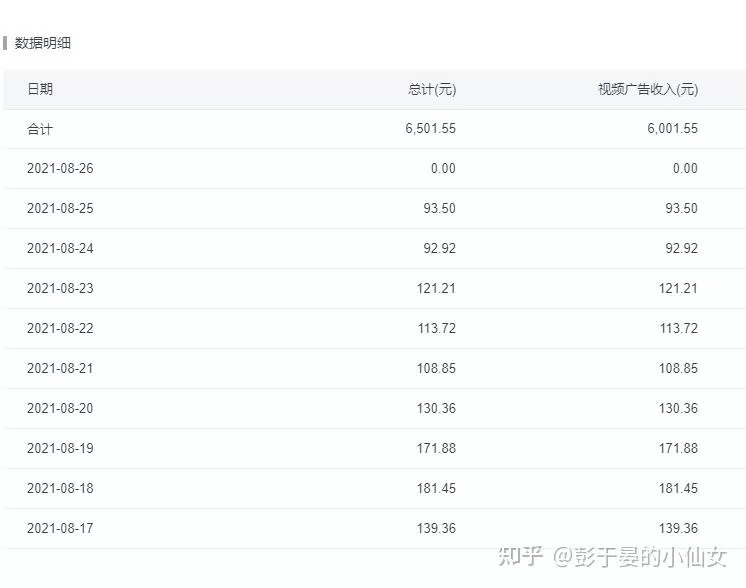Select the 2021-08-24 date entry
The image size is (746, 588).
point(60,249)
